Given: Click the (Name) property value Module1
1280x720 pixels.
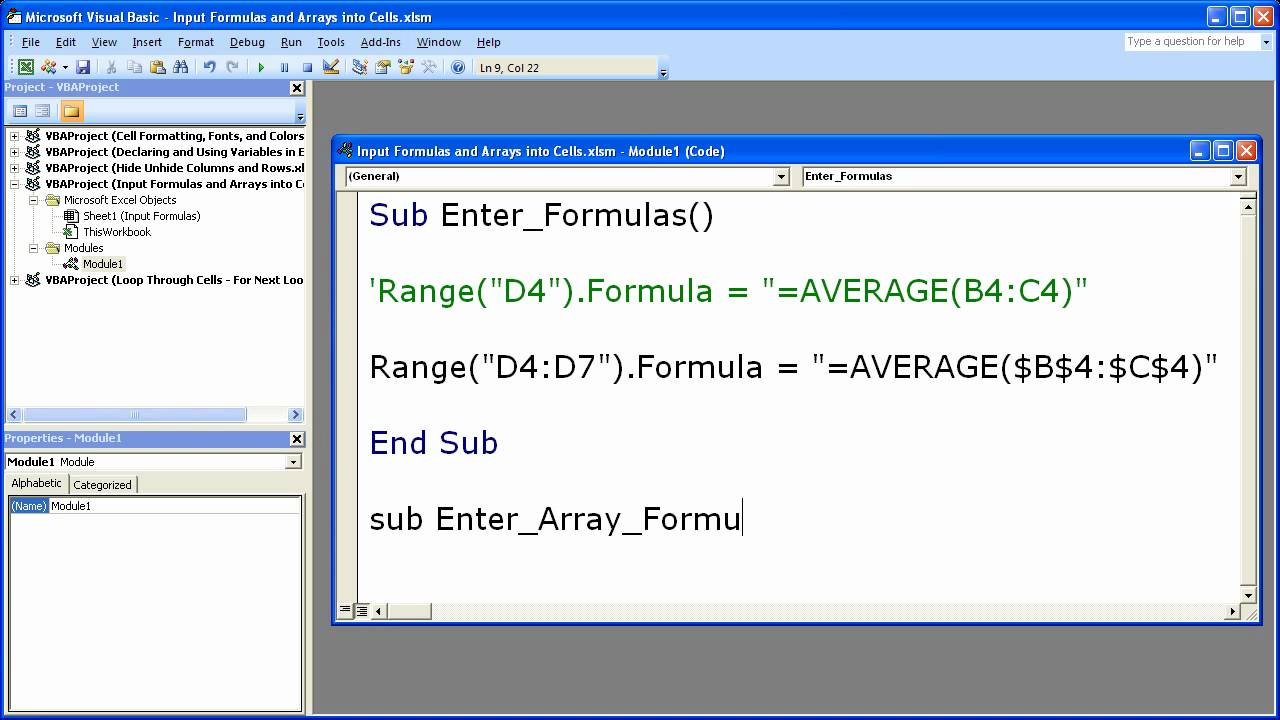Looking at the screenshot, I should point(175,506).
